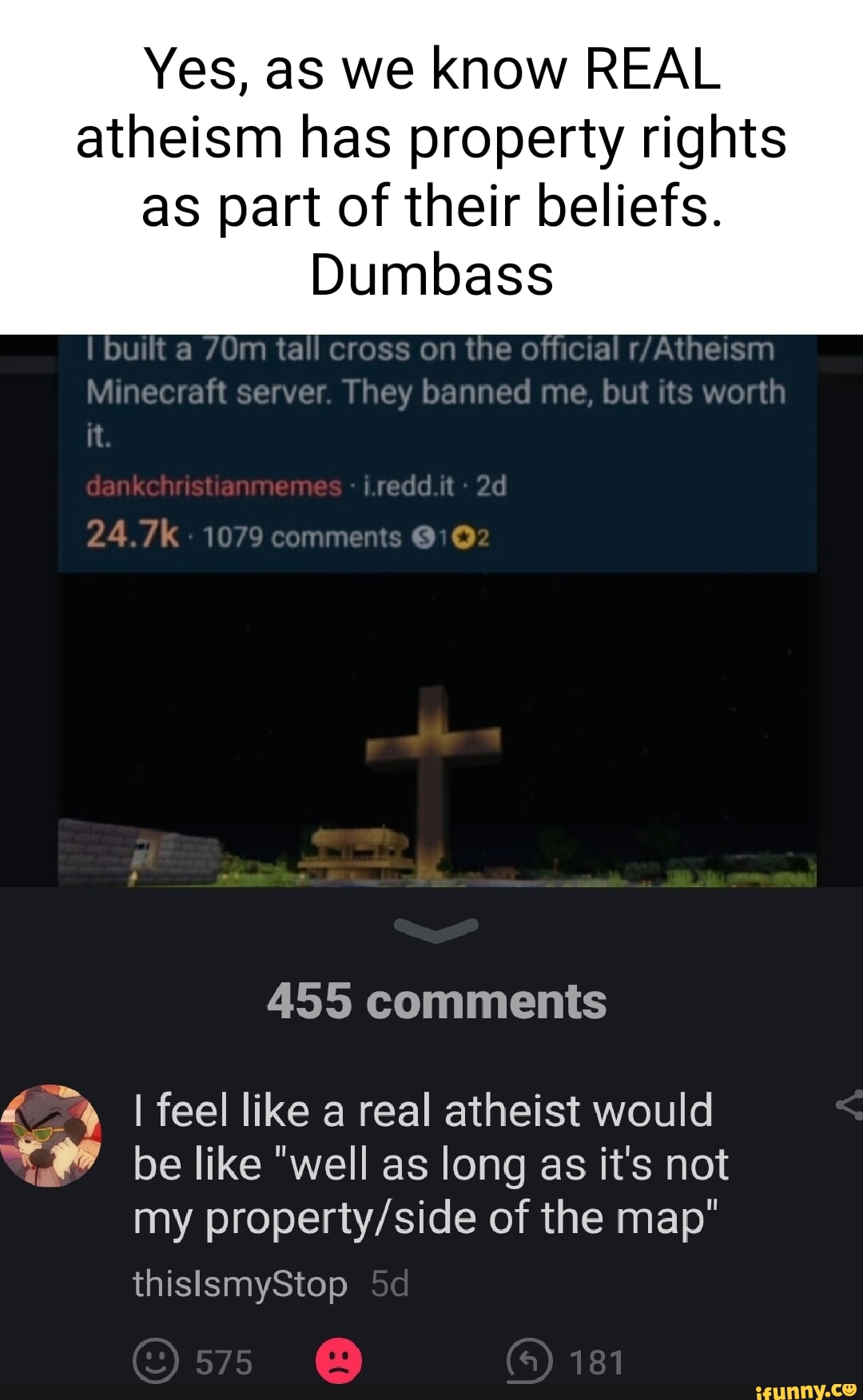Tap the share icon beside the comment

(x=849, y=1105)
